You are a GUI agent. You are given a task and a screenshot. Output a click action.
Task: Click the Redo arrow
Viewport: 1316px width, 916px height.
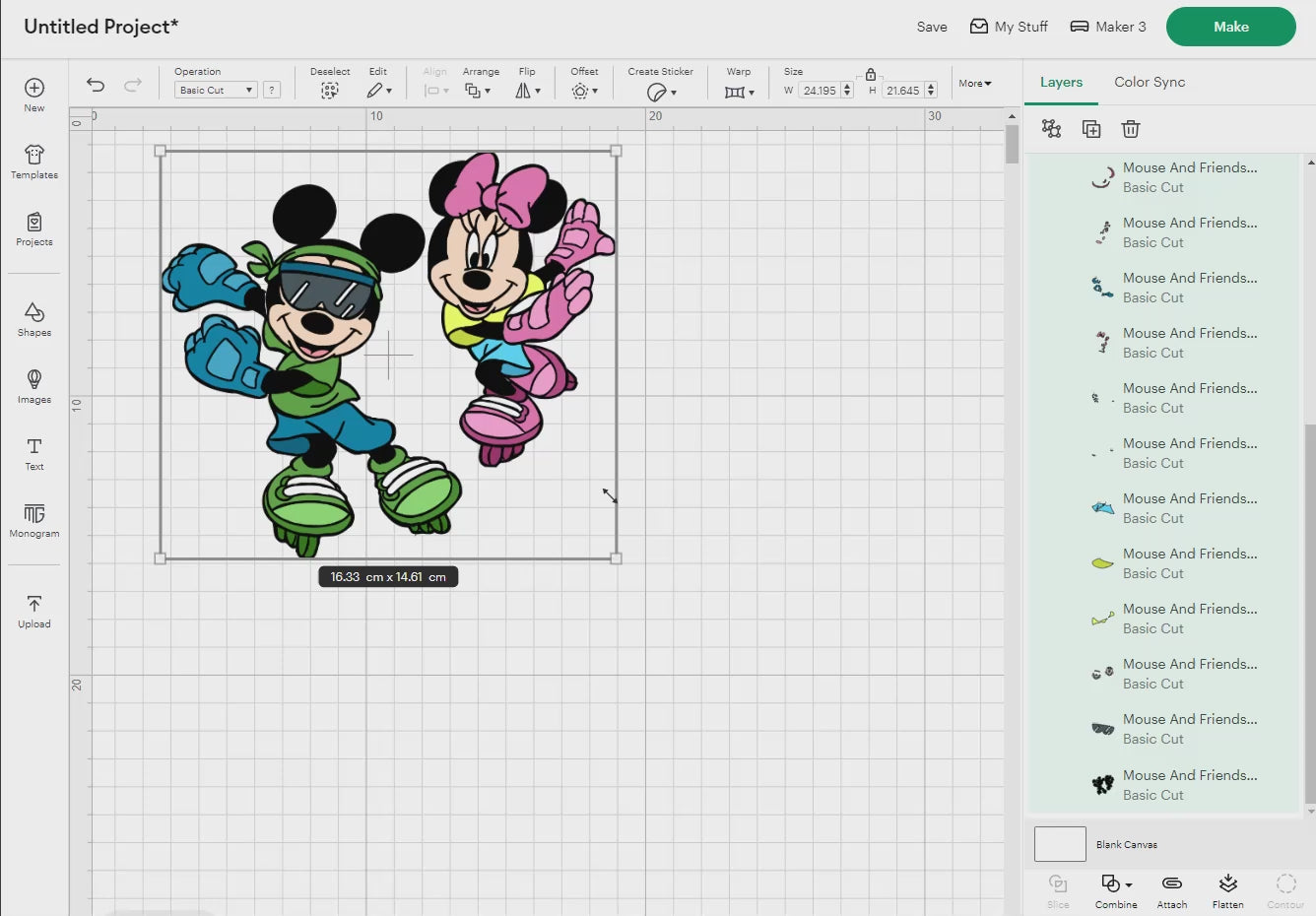pyautogui.click(x=133, y=85)
